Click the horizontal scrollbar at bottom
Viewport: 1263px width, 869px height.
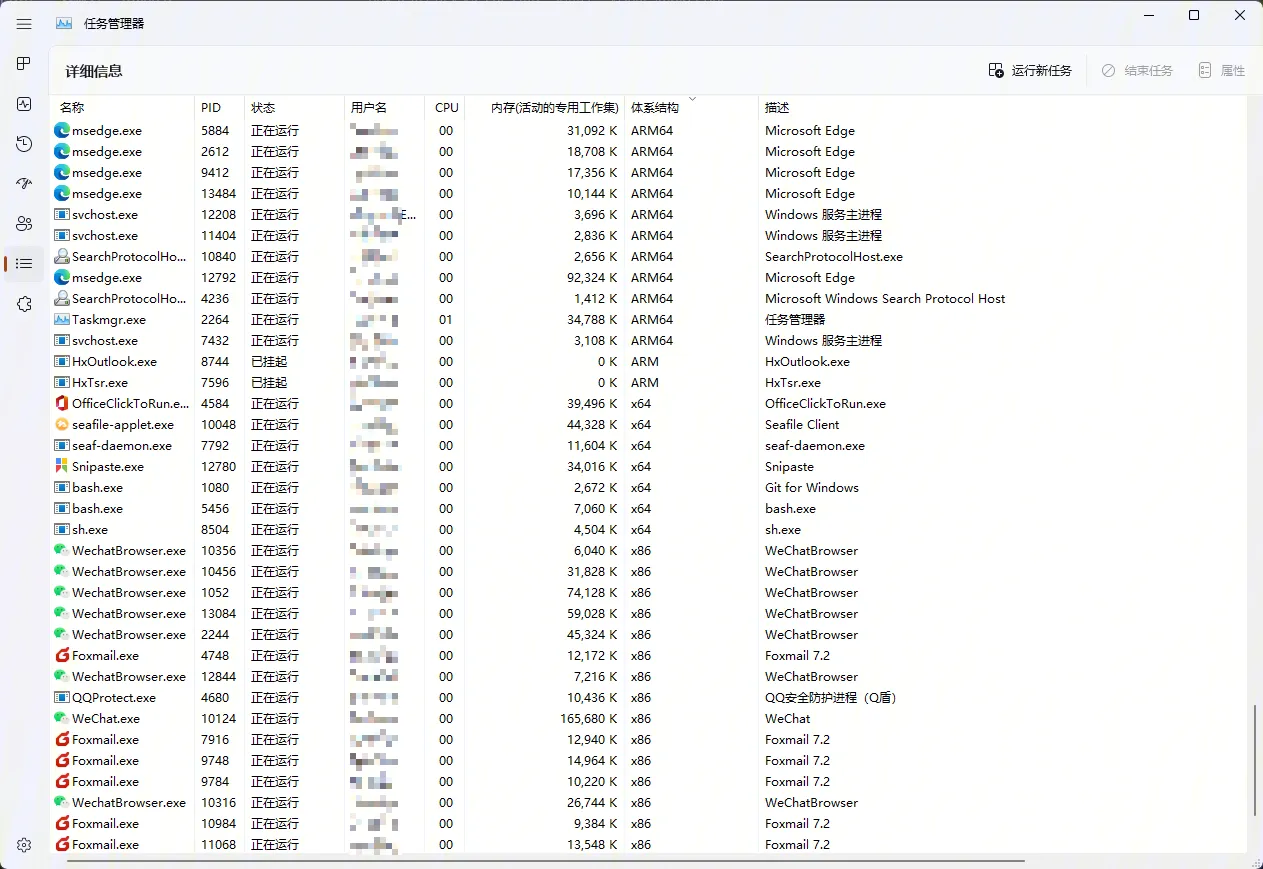[x=545, y=860]
